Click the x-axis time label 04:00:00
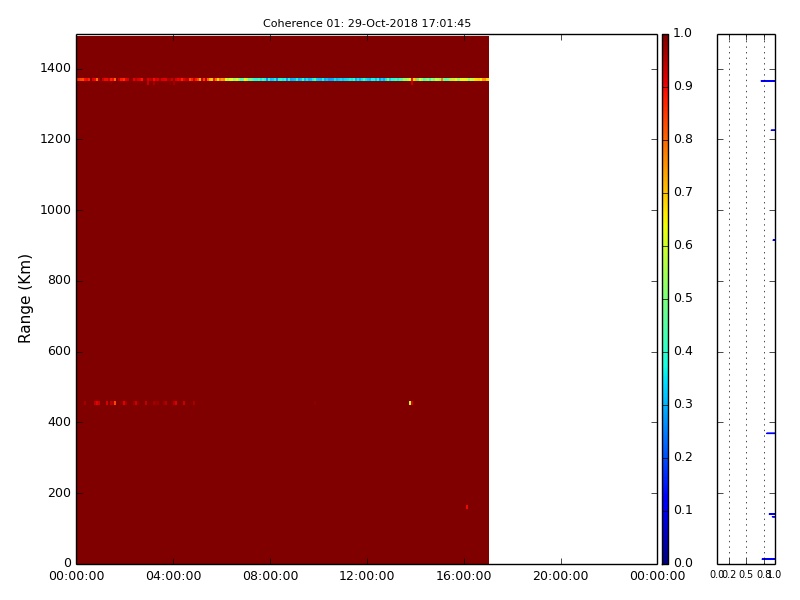 (173, 577)
